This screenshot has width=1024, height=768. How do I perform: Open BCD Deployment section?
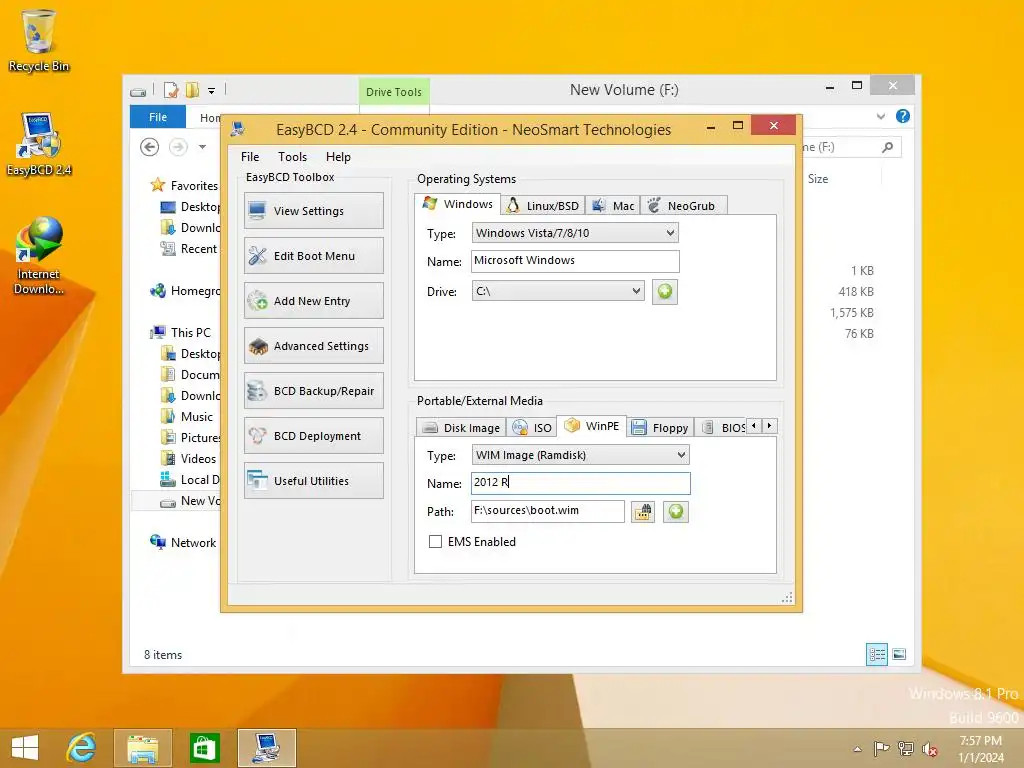[x=313, y=436]
